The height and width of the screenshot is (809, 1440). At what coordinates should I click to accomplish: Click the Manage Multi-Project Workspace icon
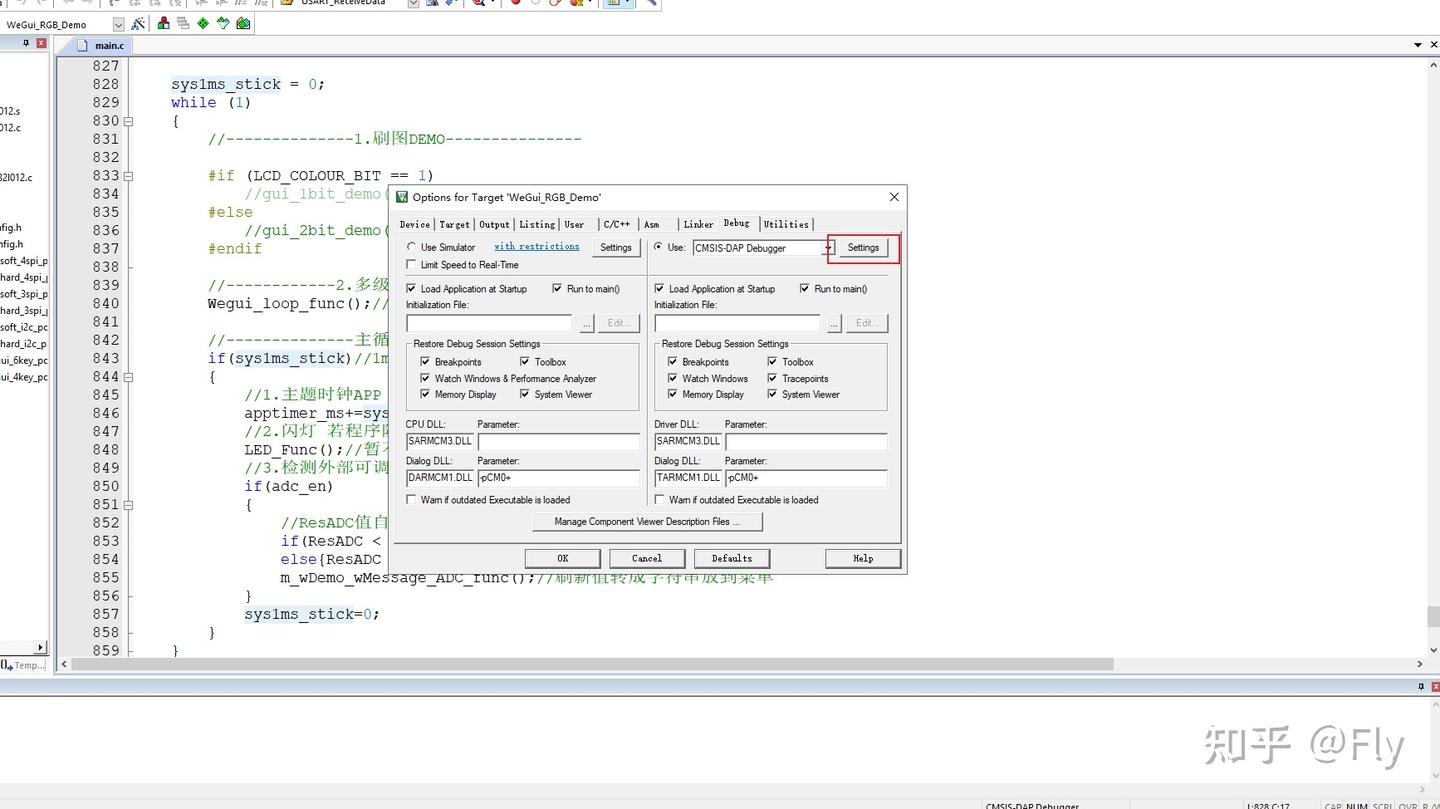(183, 24)
